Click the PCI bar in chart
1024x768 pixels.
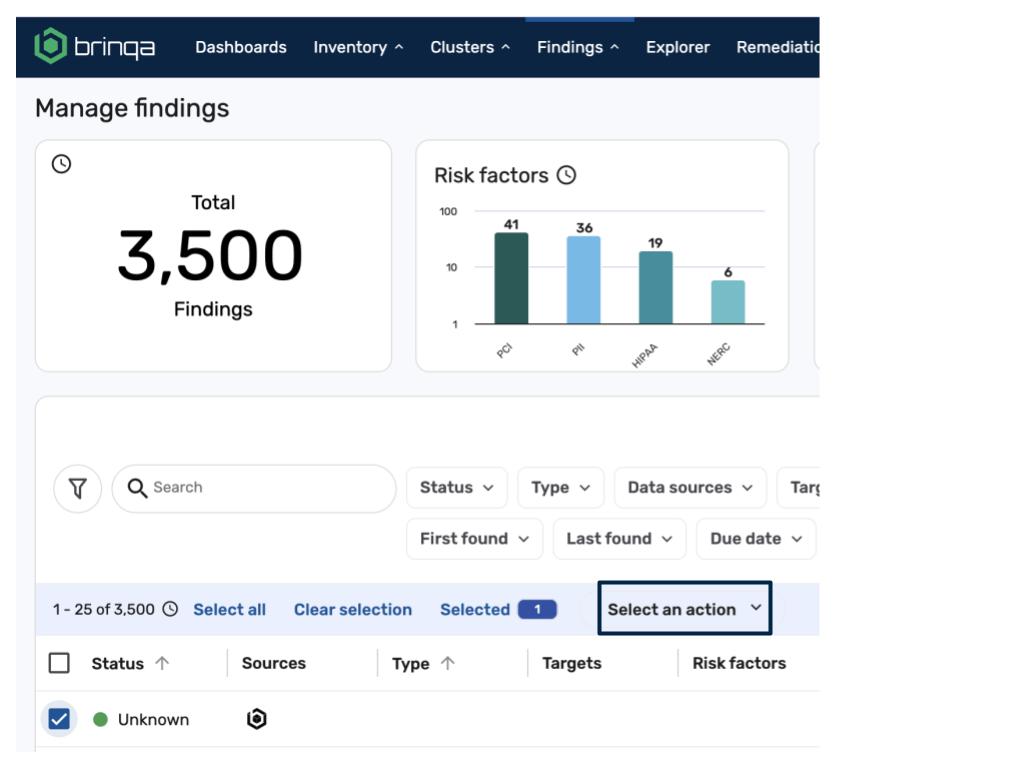point(511,278)
